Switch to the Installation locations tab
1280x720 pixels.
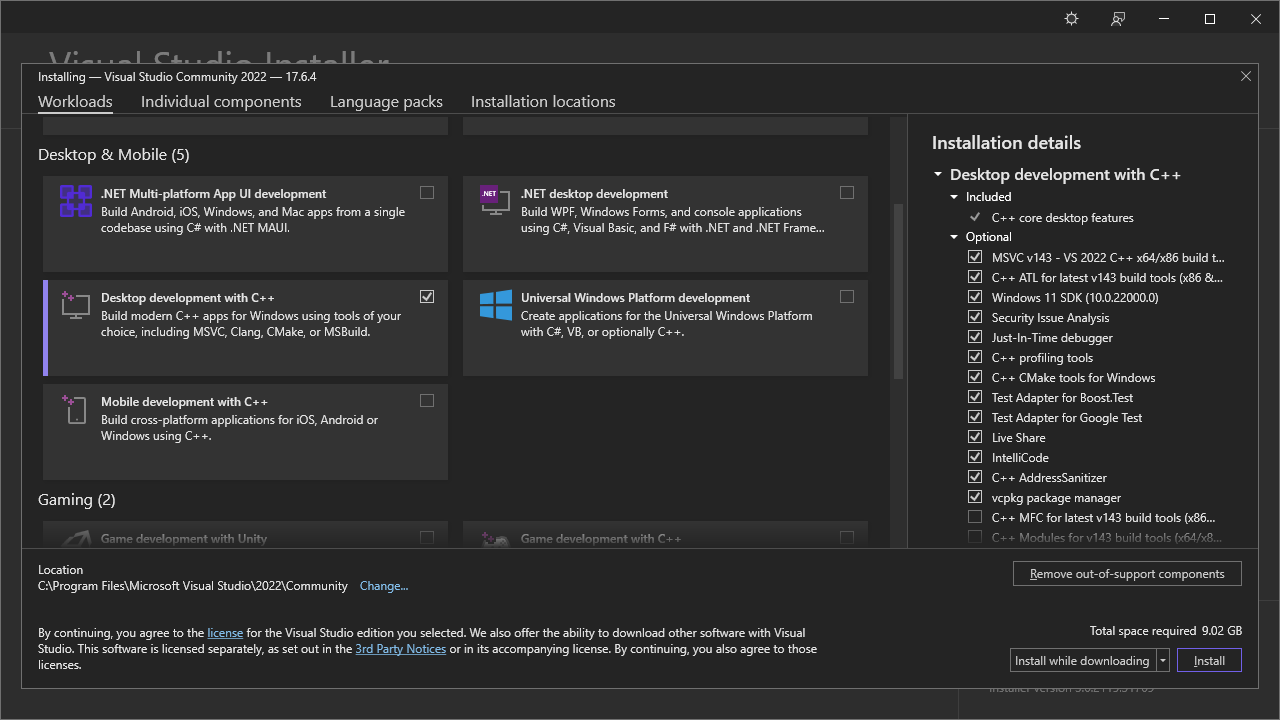click(x=543, y=101)
